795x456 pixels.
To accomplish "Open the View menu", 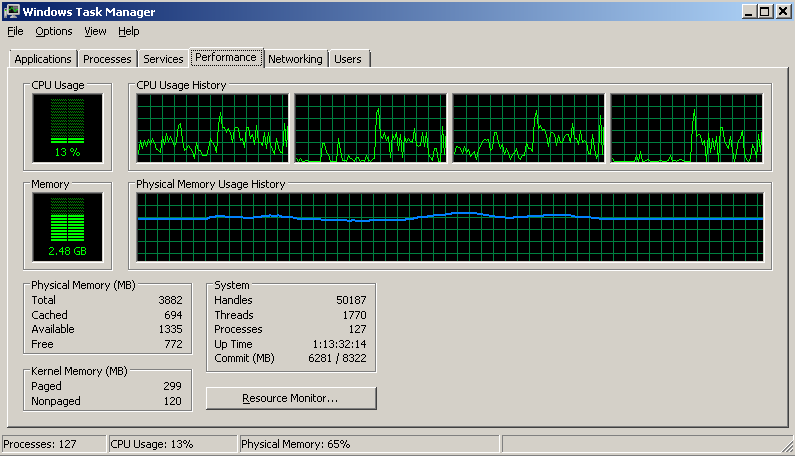I will pyautogui.click(x=95, y=31).
